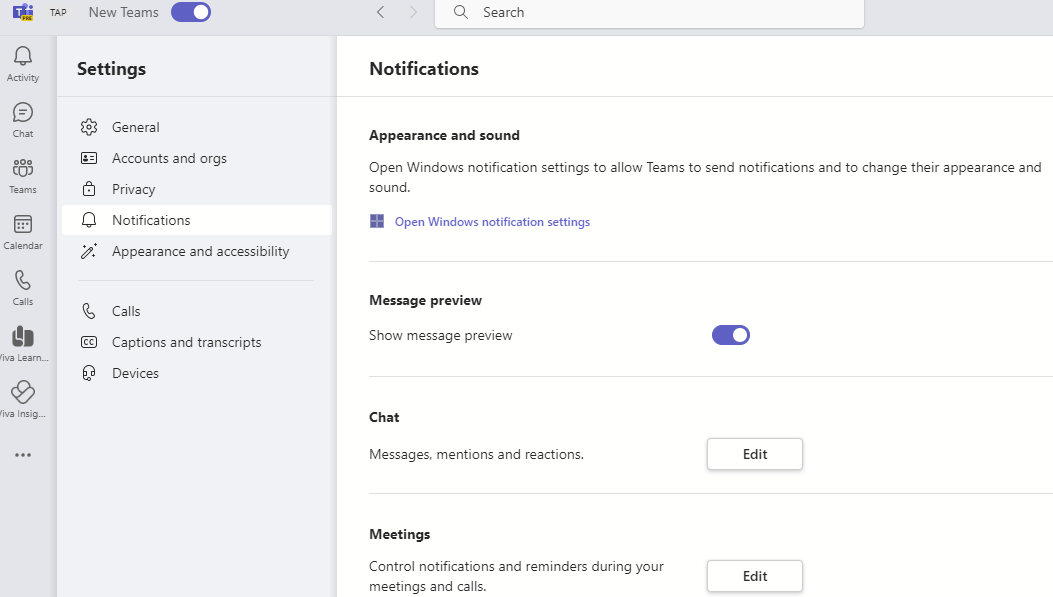Image resolution: width=1053 pixels, height=597 pixels.
Task: Navigate forward with the right chevron
Action: [414, 13]
